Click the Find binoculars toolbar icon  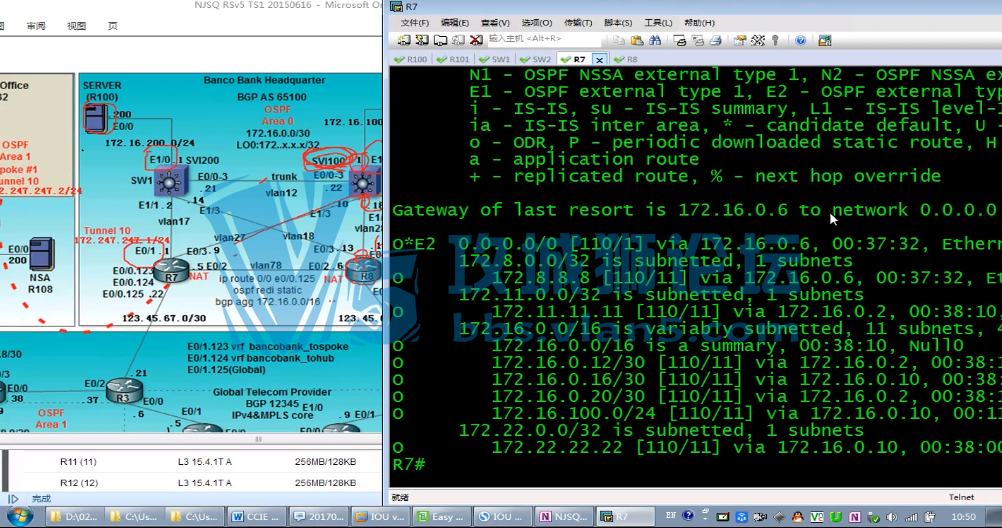(655, 40)
